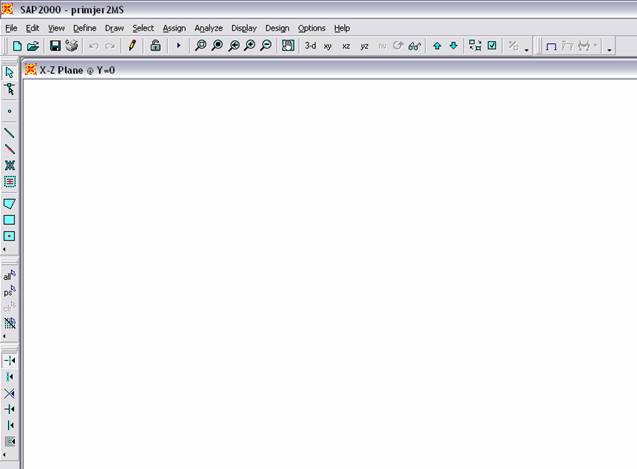Select the draw special joint tool
Image resolution: width=637 pixels, height=469 pixels.
pos(9,111)
